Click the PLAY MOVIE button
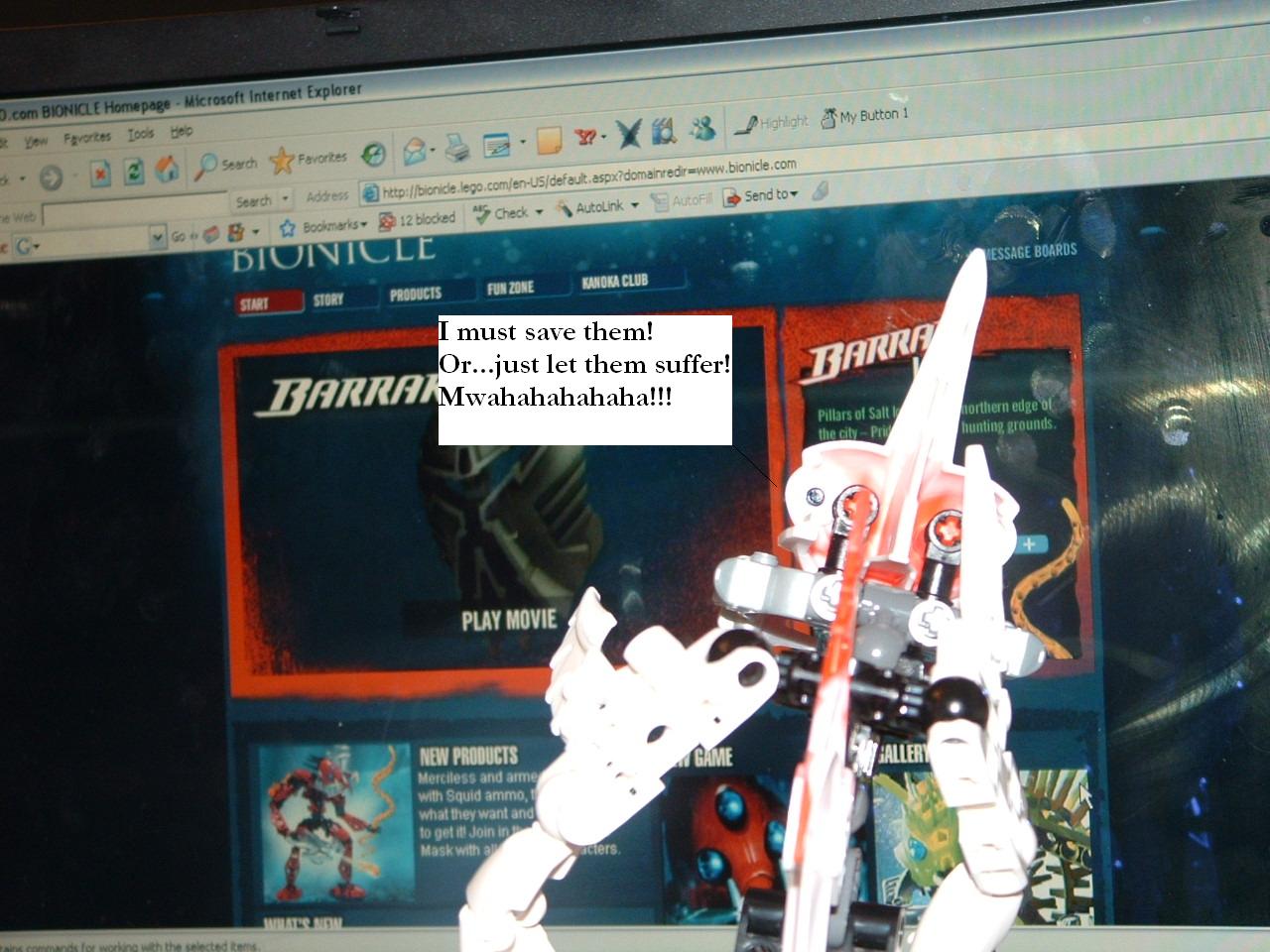 pos(509,621)
